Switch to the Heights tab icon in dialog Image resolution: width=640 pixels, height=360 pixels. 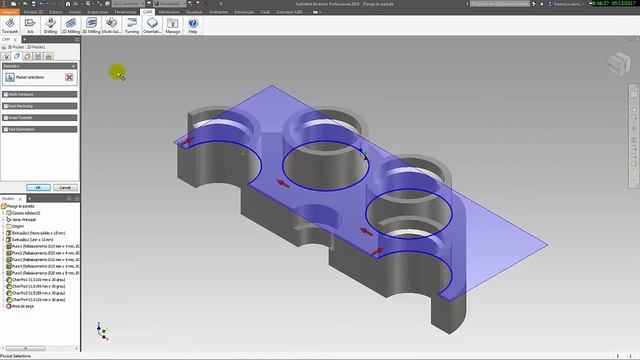pyautogui.click(x=27, y=56)
